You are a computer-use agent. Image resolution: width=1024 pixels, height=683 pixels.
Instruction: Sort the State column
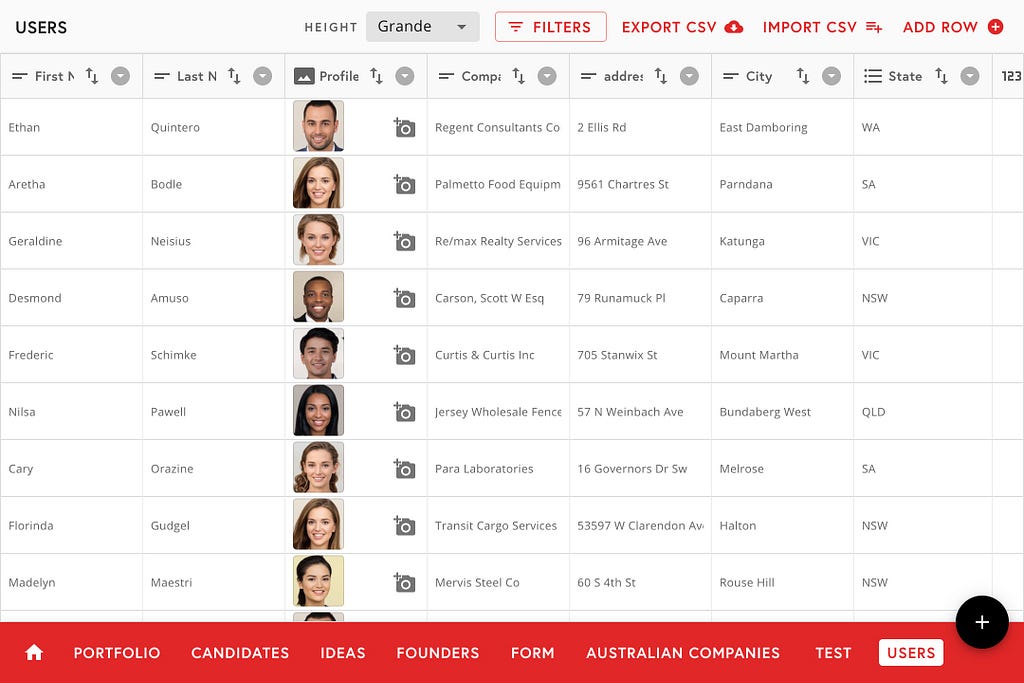coord(941,76)
